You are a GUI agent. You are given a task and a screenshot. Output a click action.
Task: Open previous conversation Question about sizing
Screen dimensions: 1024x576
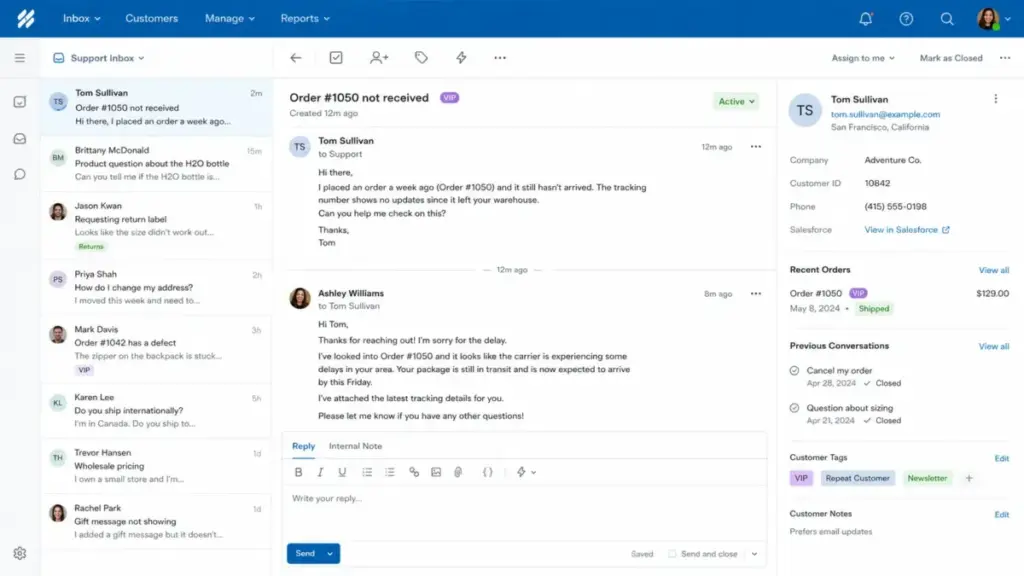pyautogui.click(x=850, y=408)
